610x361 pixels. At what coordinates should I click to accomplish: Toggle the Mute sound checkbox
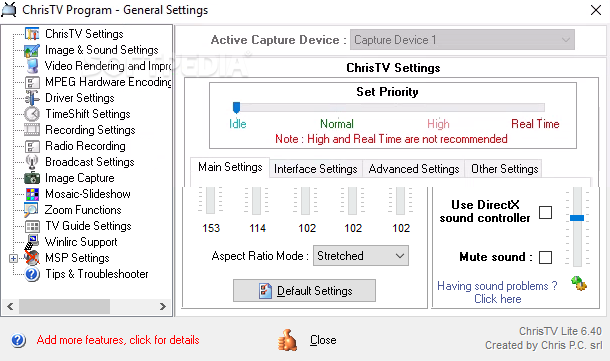pos(545,257)
